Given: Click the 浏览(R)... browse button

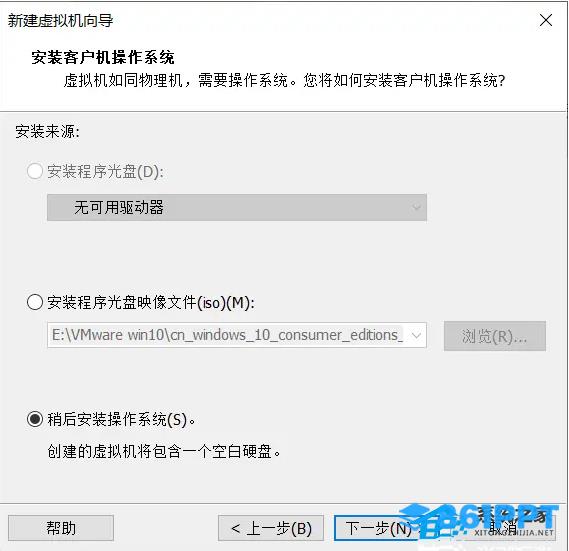Looking at the screenshot, I should pos(495,336).
